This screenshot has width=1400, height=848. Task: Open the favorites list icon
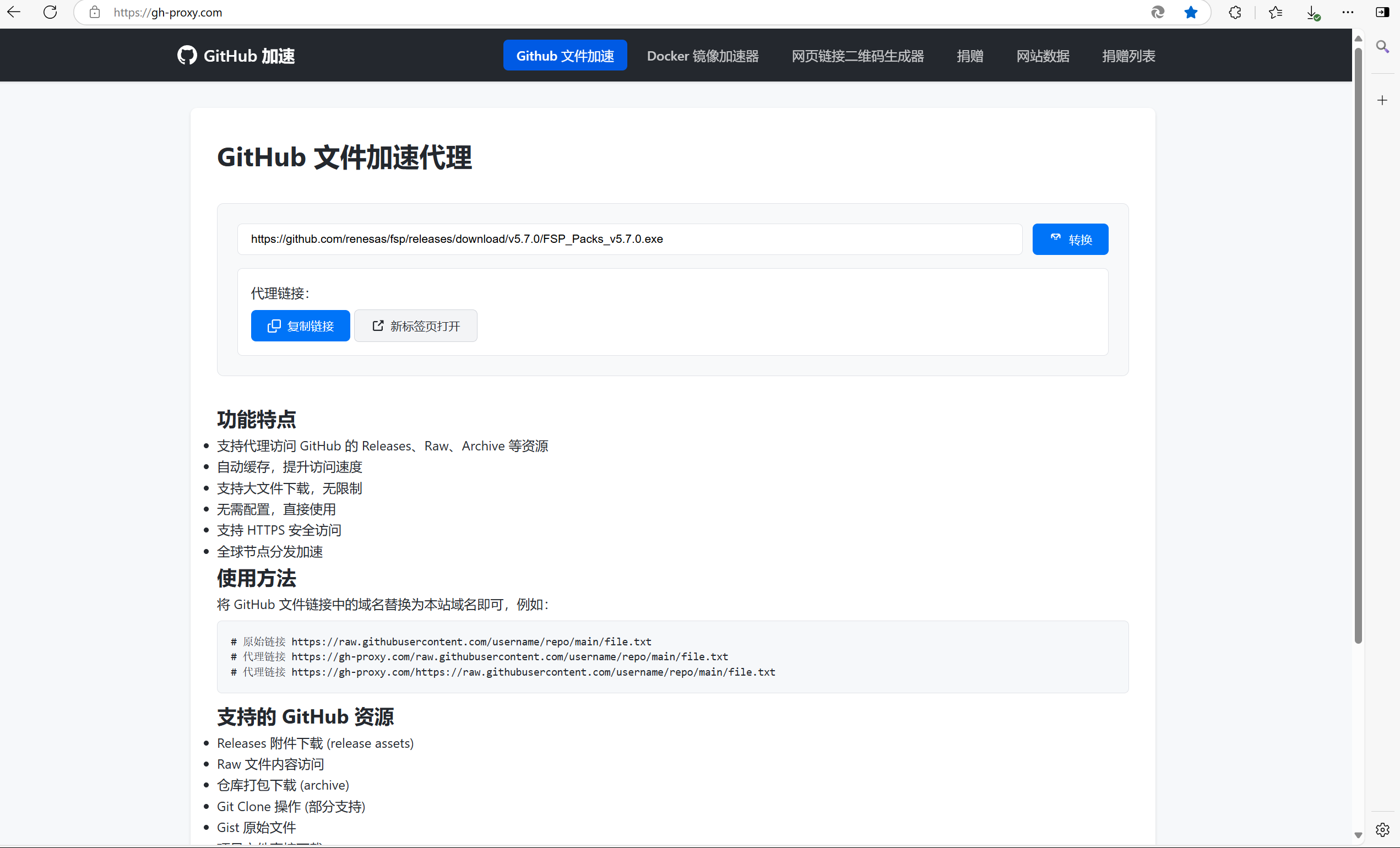point(1276,12)
